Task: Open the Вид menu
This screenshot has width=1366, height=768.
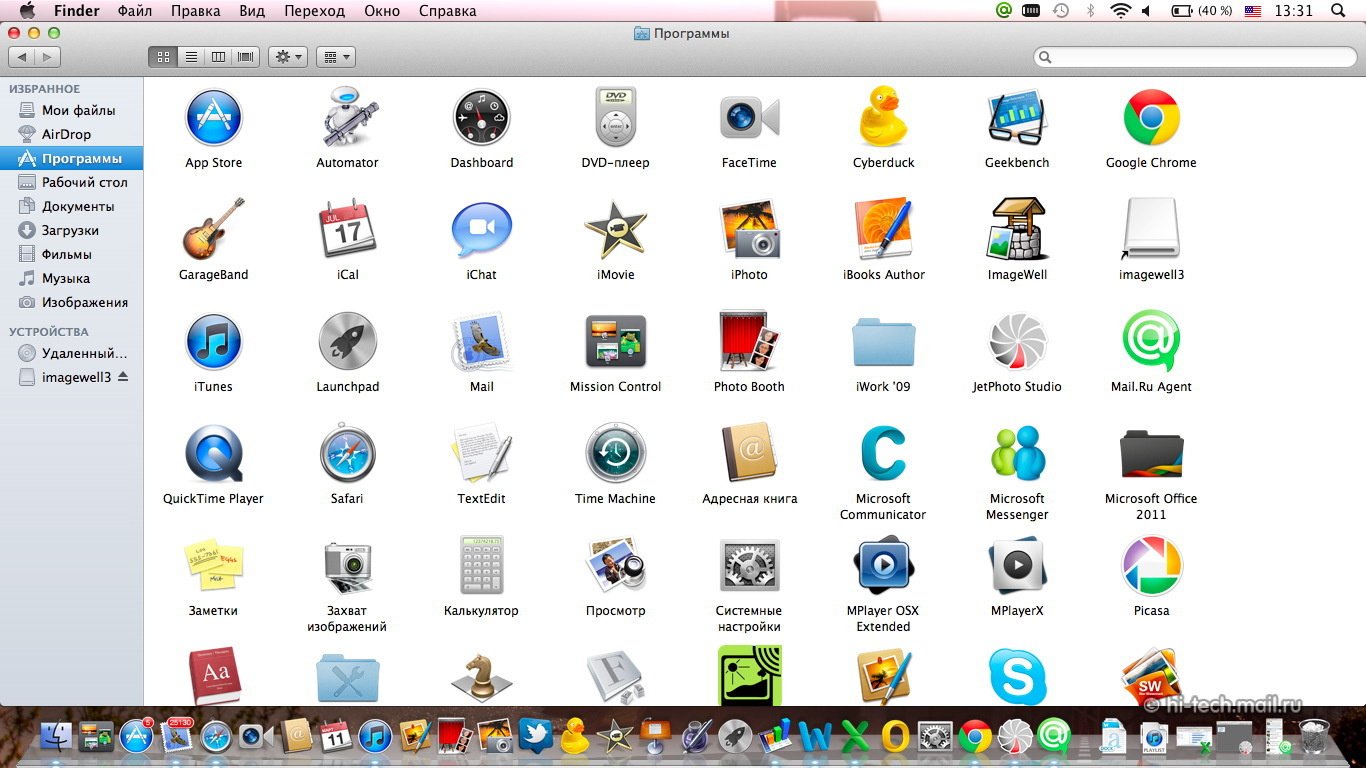Action: pos(252,11)
